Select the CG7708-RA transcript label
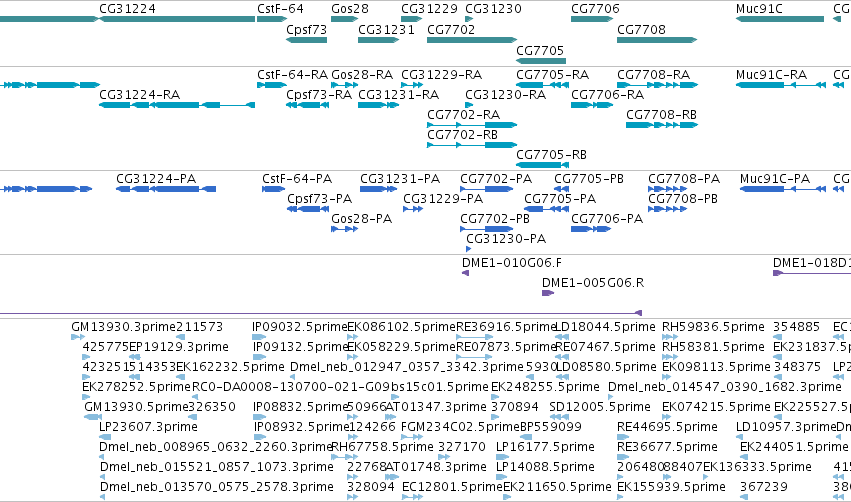Viewport: 851px width, 502px height. (653, 74)
